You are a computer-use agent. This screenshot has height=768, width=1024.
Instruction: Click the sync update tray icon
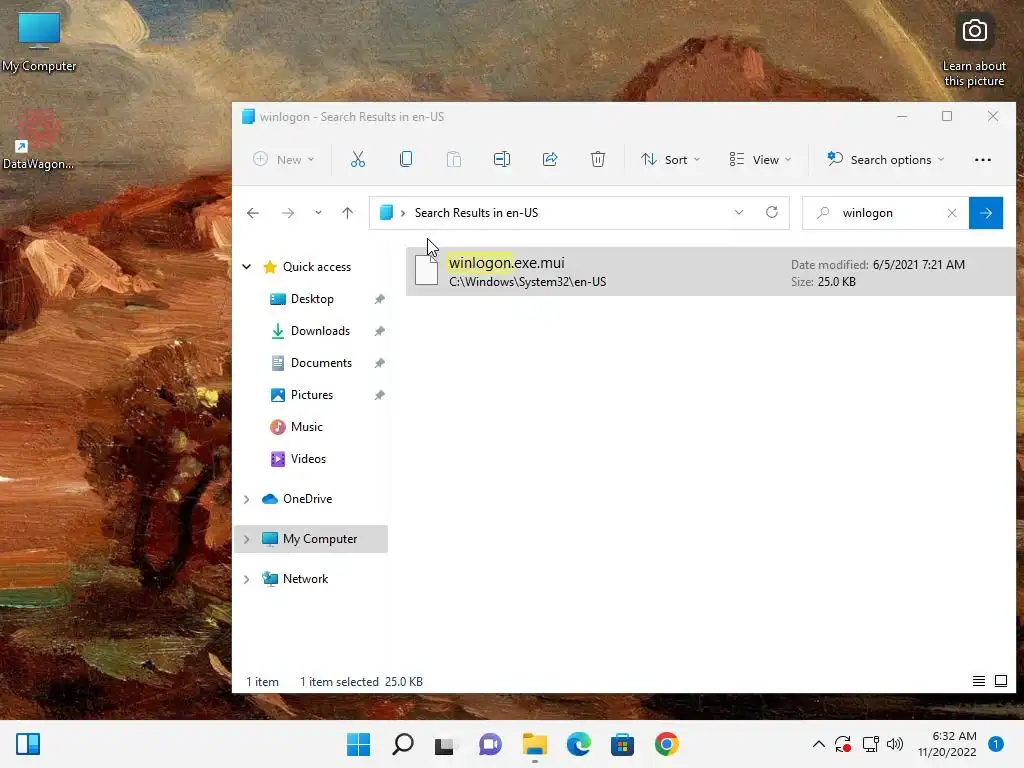(x=843, y=744)
